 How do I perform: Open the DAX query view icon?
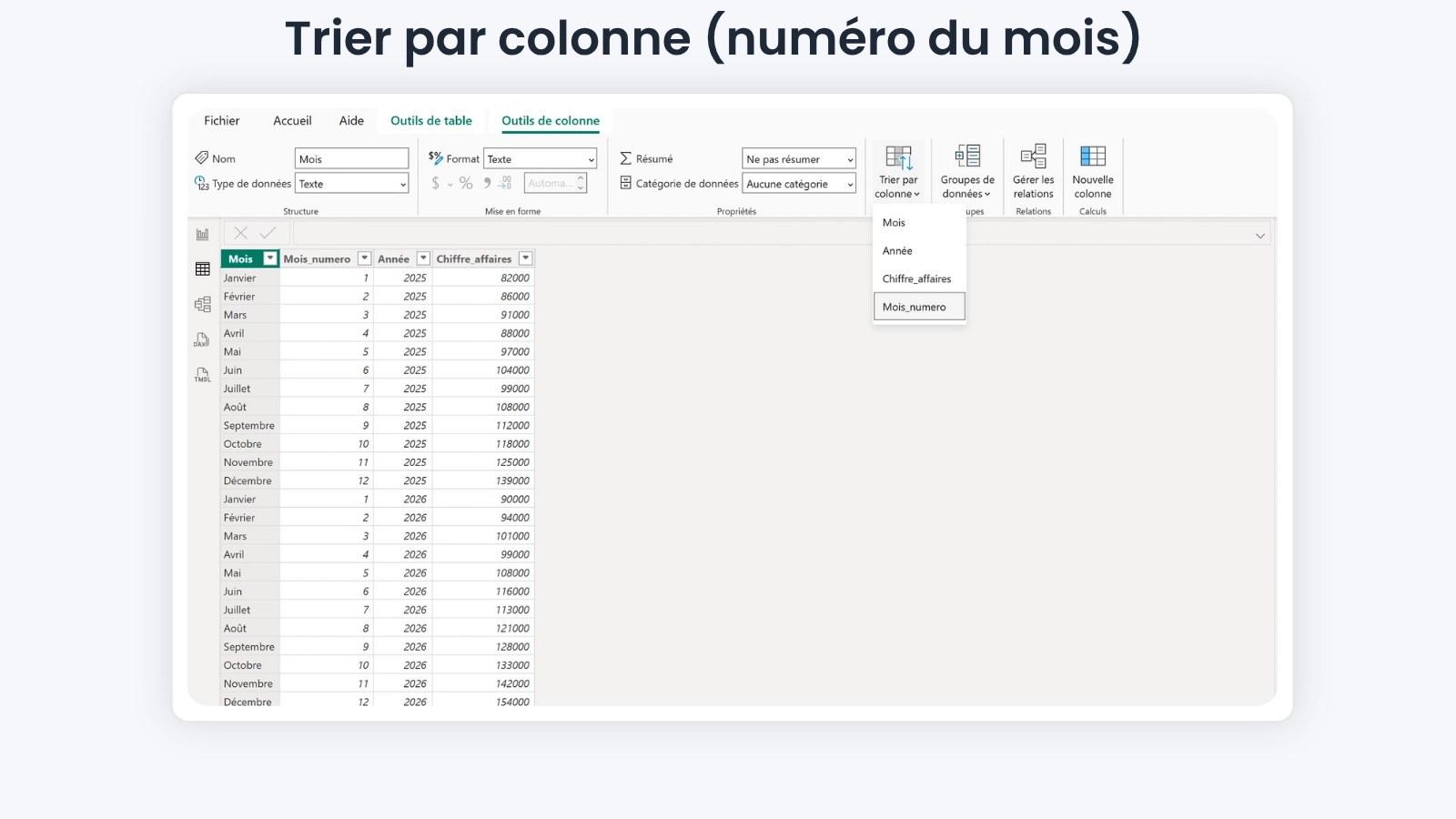point(202,340)
